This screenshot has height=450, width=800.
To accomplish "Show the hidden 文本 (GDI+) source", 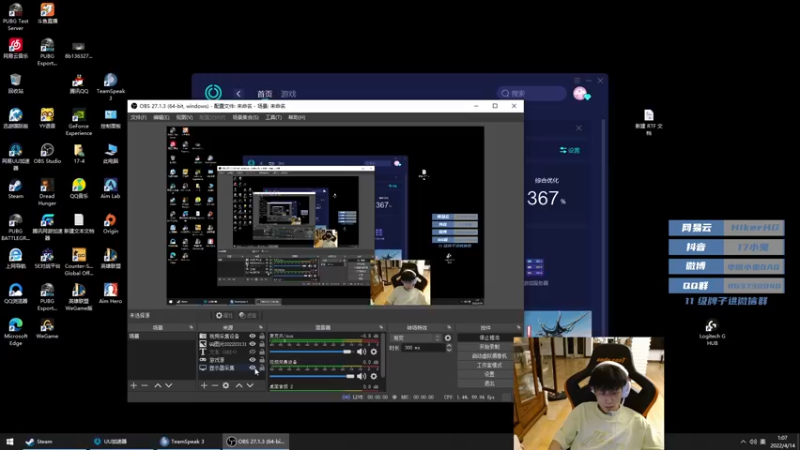I will click(252, 352).
